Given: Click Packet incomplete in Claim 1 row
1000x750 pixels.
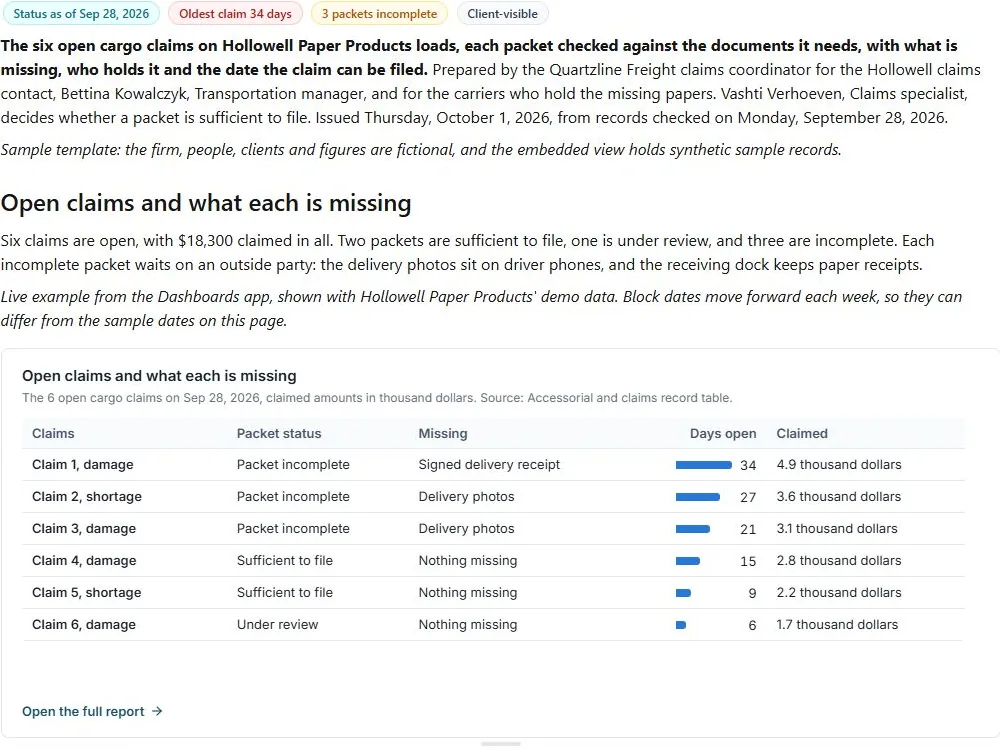Looking at the screenshot, I should 293,465.
